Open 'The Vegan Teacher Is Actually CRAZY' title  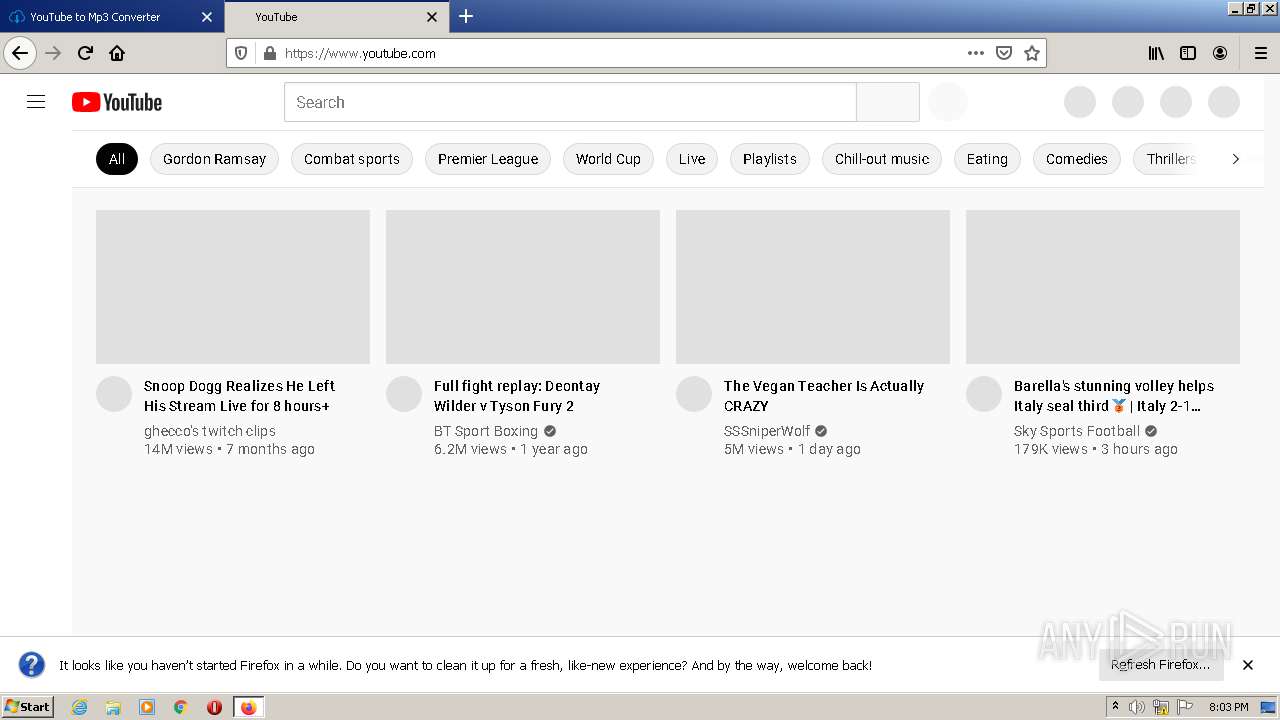click(x=824, y=396)
